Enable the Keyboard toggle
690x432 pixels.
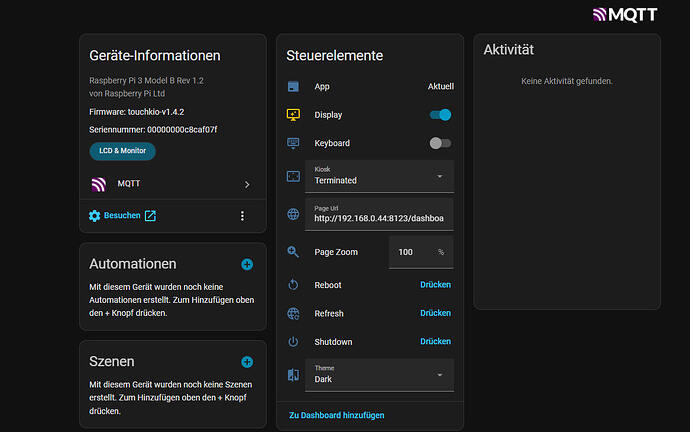(x=440, y=143)
